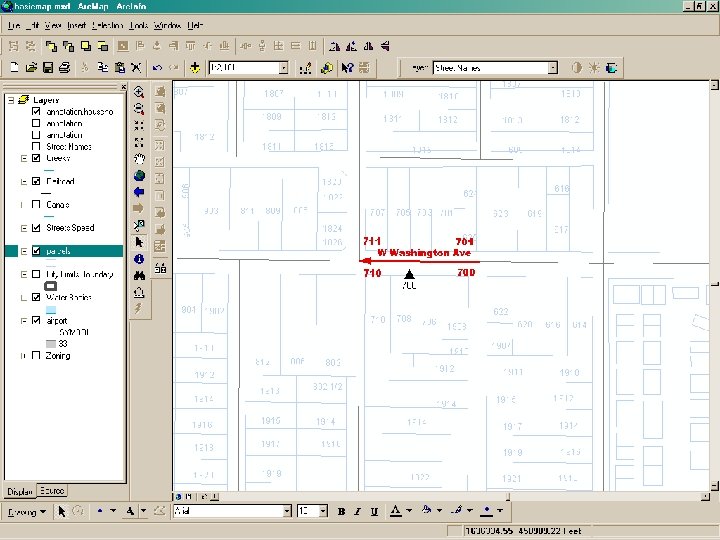The width and height of the screenshot is (720, 540).
Task: Select the Zoom In tool
Action: pos(139,92)
